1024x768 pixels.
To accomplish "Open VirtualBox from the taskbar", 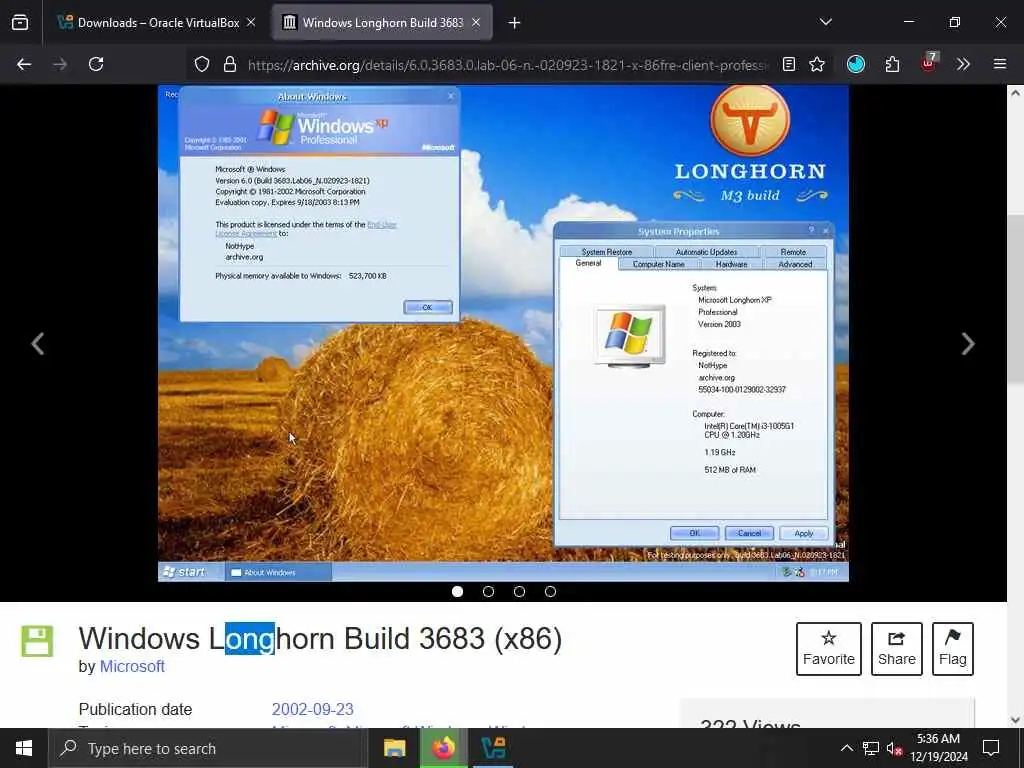I will (493, 748).
